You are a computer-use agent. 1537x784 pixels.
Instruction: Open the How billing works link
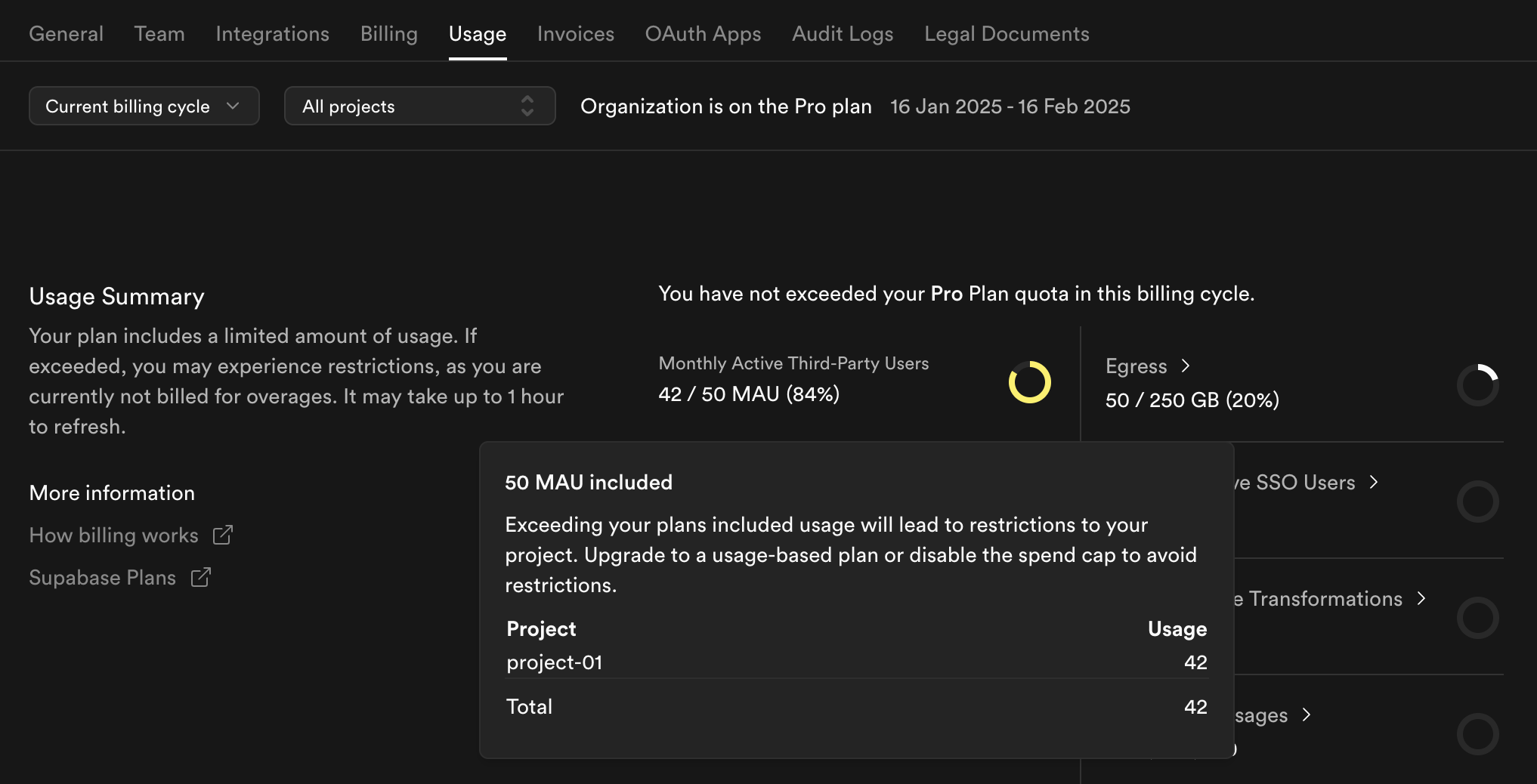(x=113, y=536)
